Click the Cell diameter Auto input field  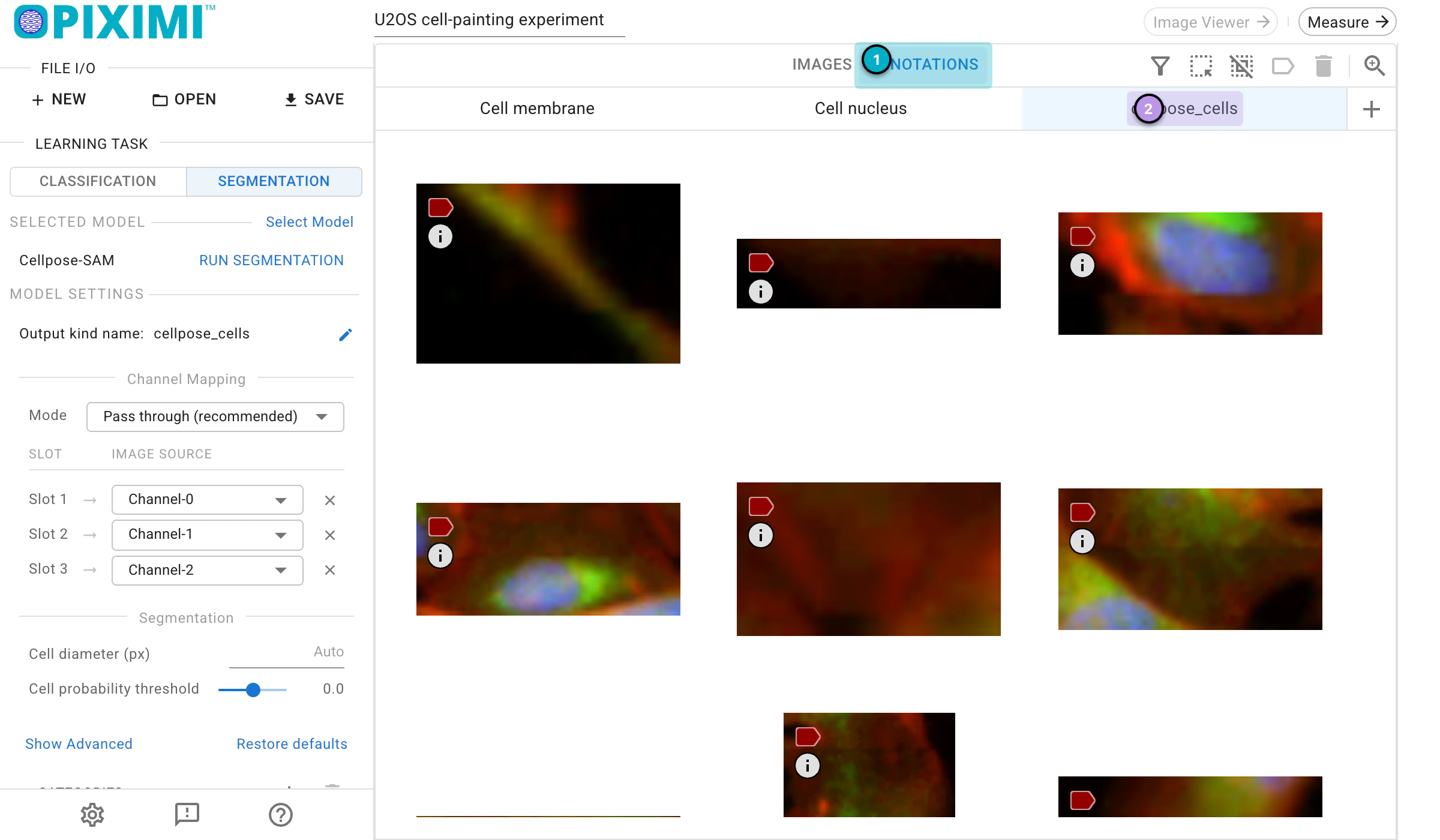(287, 653)
